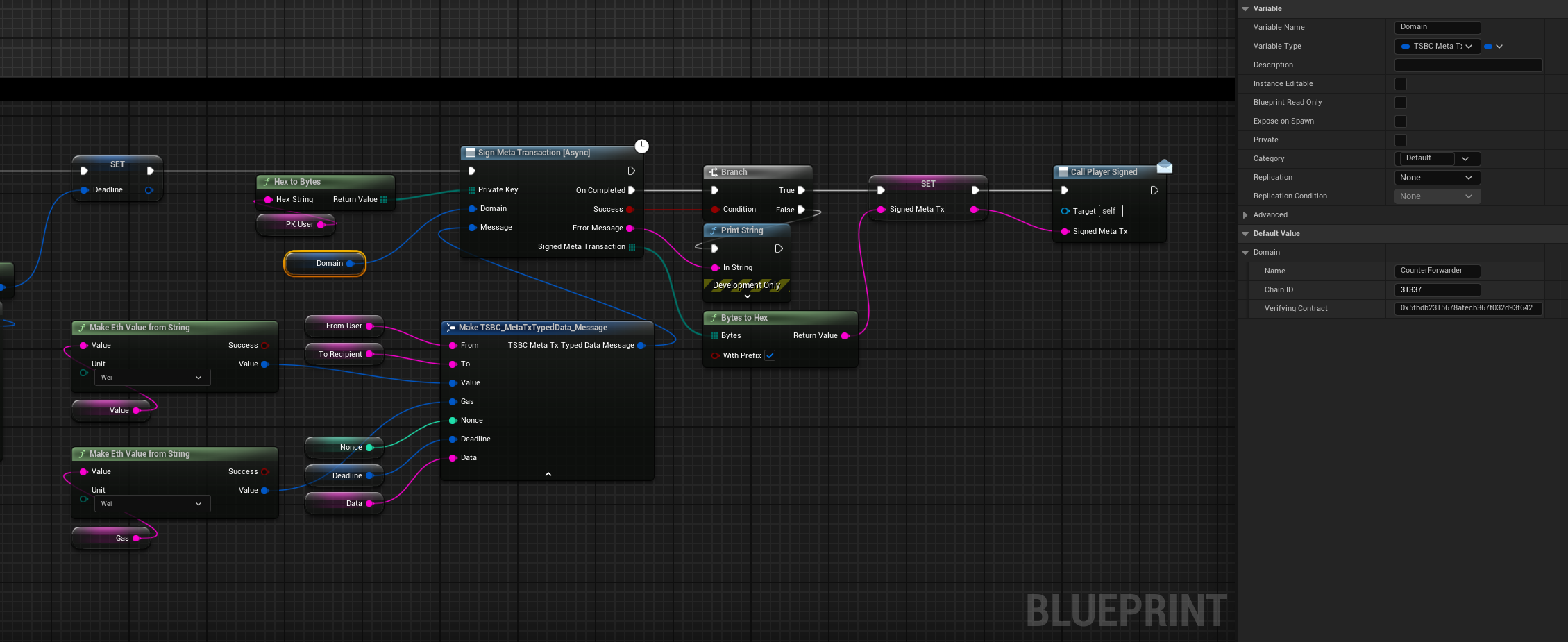Click the Make TSBC_MetaTxTypedData_Message struct icon
Viewport: 1568px width, 642px height.
pyautogui.click(x=451, y=328)
